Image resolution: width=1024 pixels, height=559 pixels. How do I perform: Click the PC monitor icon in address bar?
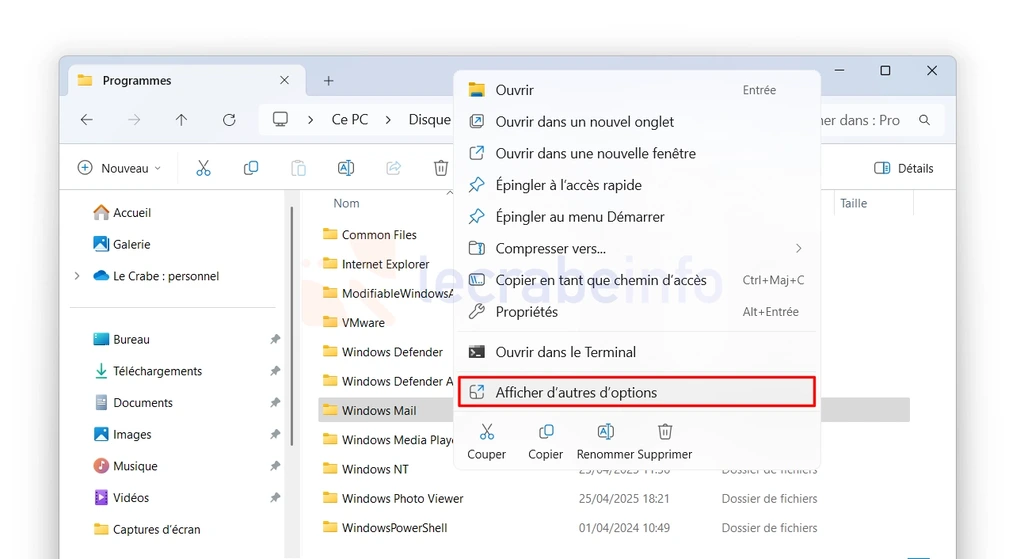click(280, 120)
